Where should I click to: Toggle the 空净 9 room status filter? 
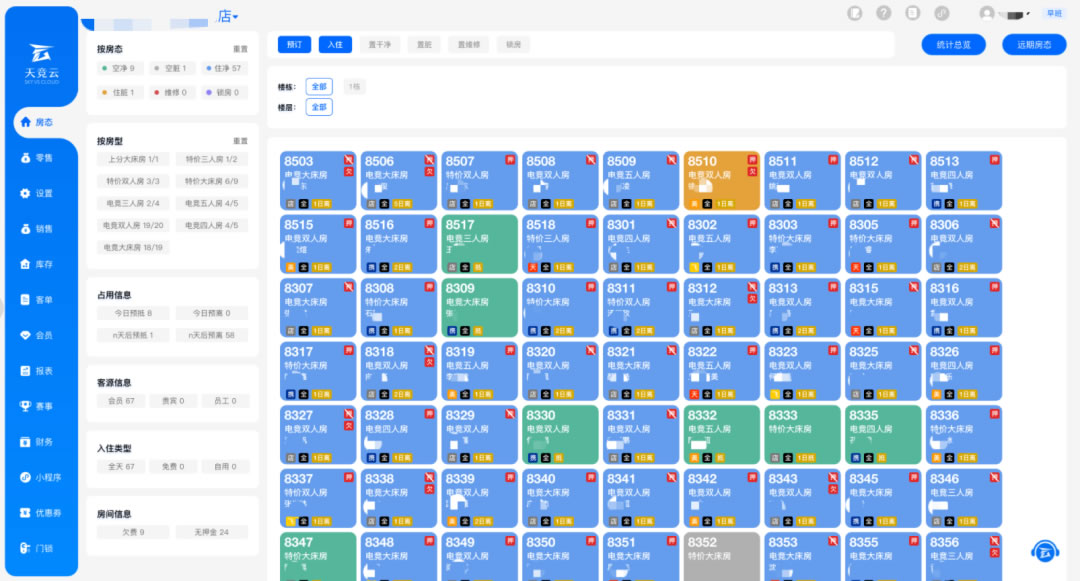[x=119, y=68]
